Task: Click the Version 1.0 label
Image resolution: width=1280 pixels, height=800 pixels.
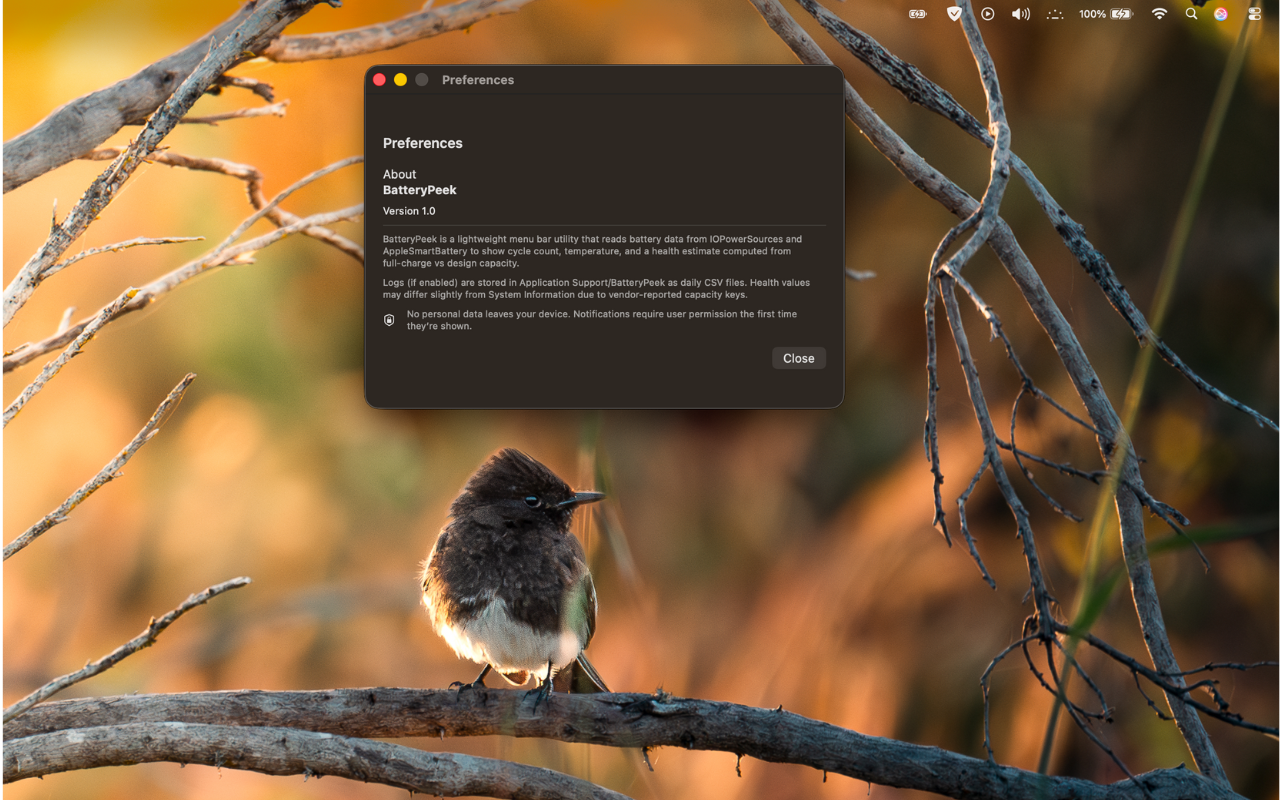Action: (409, 210)
